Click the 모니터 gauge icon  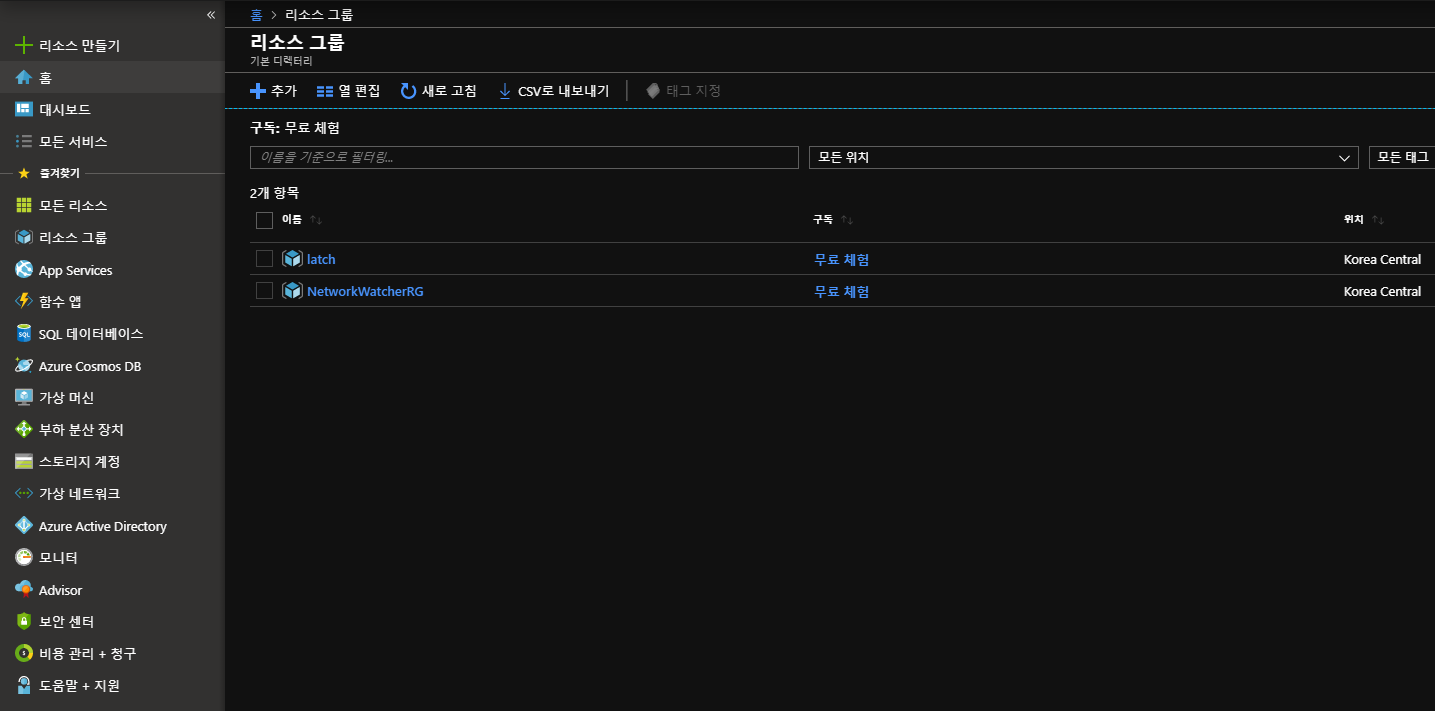coord(24,557)
